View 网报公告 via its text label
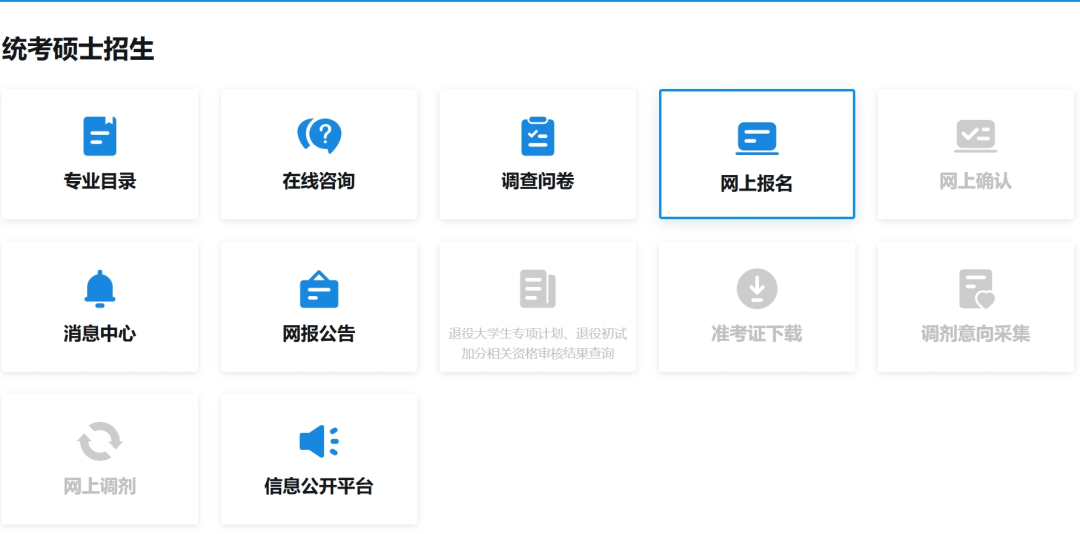This screenshot has width=1080, height=534. [x=319, y=334]
